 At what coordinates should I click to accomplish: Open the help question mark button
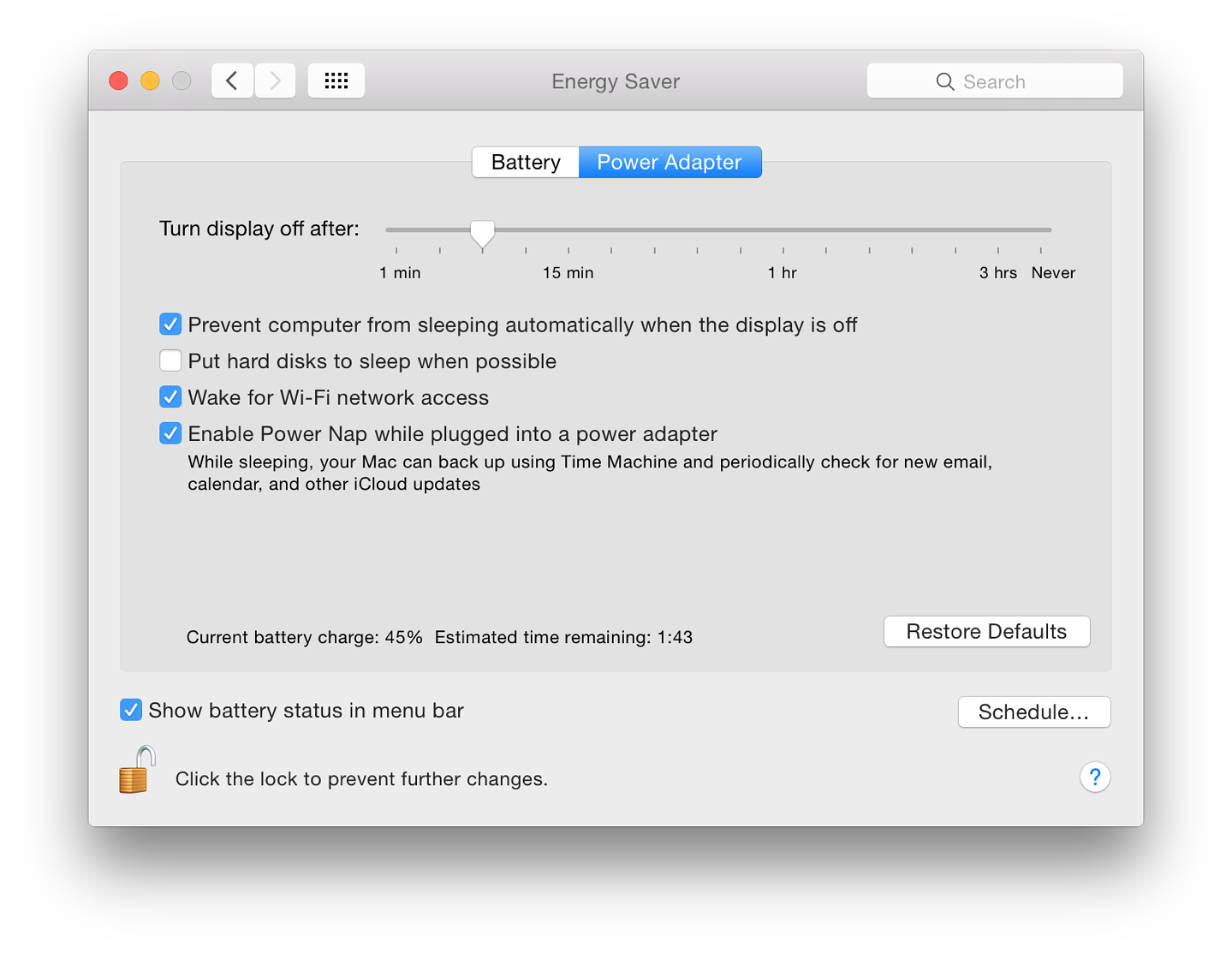[x=1095, y=777]
